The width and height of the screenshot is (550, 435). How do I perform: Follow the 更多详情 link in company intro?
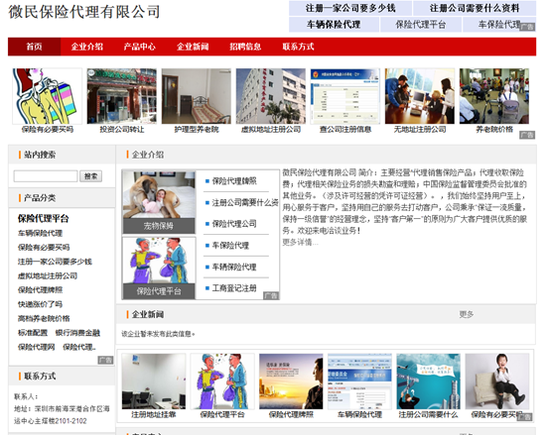pos(300,242)
